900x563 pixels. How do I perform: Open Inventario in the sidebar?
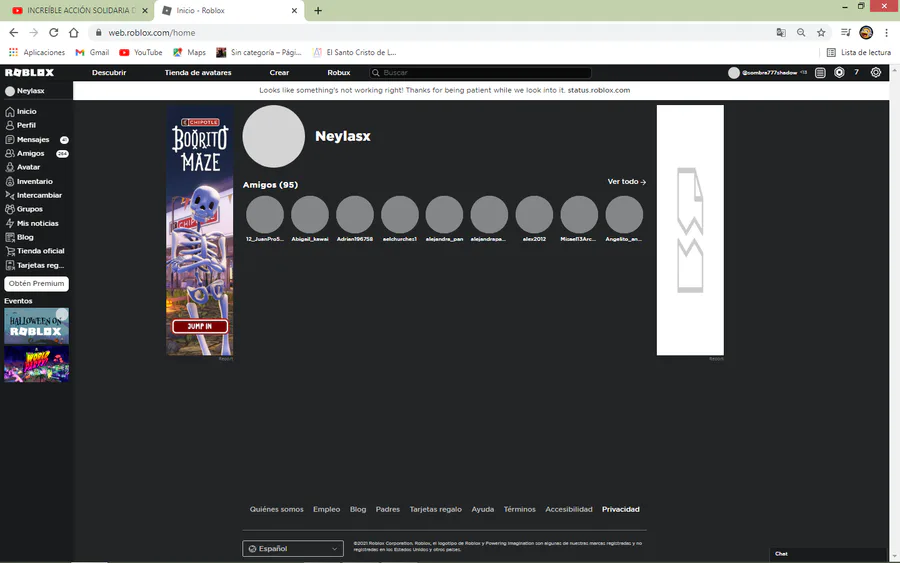(36, 181)
